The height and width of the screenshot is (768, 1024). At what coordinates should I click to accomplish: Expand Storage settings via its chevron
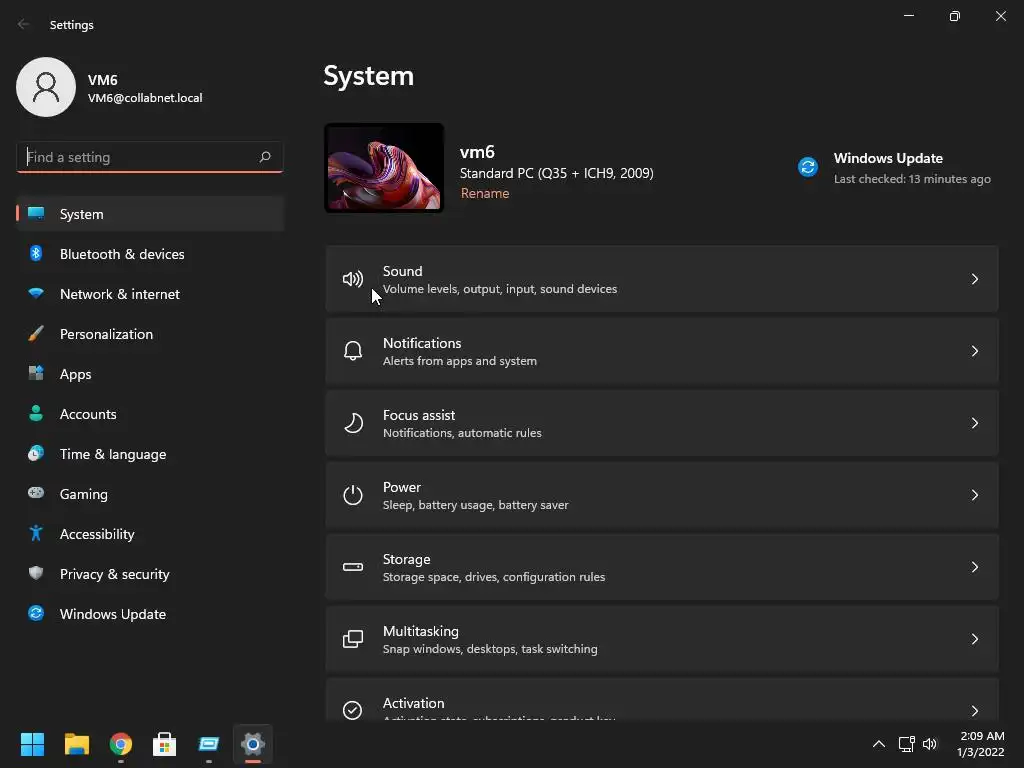(974, 567)
